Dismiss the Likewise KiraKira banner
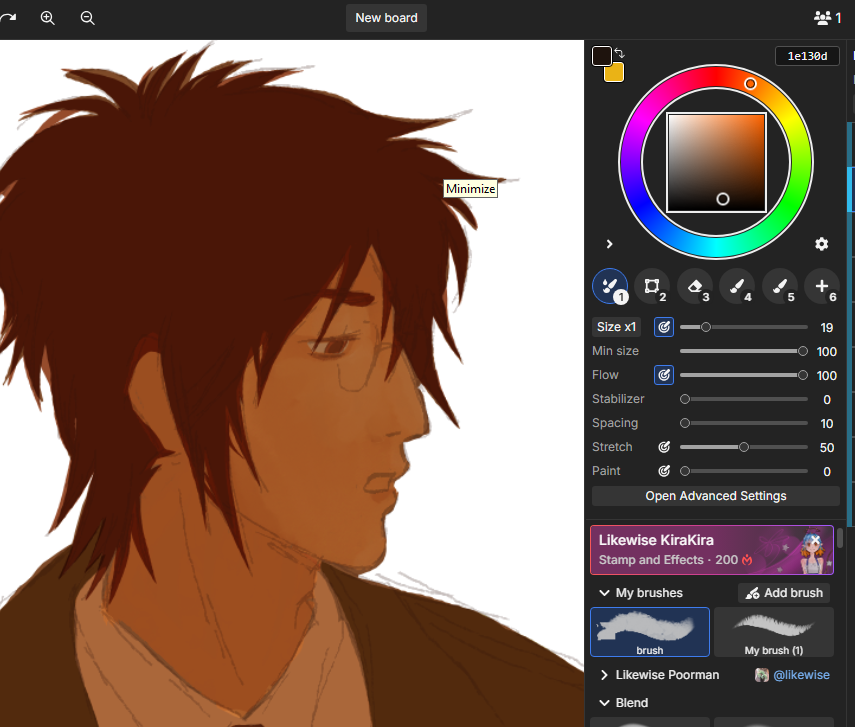The height and width of the screenshot is (727, 855). point(815,539)
